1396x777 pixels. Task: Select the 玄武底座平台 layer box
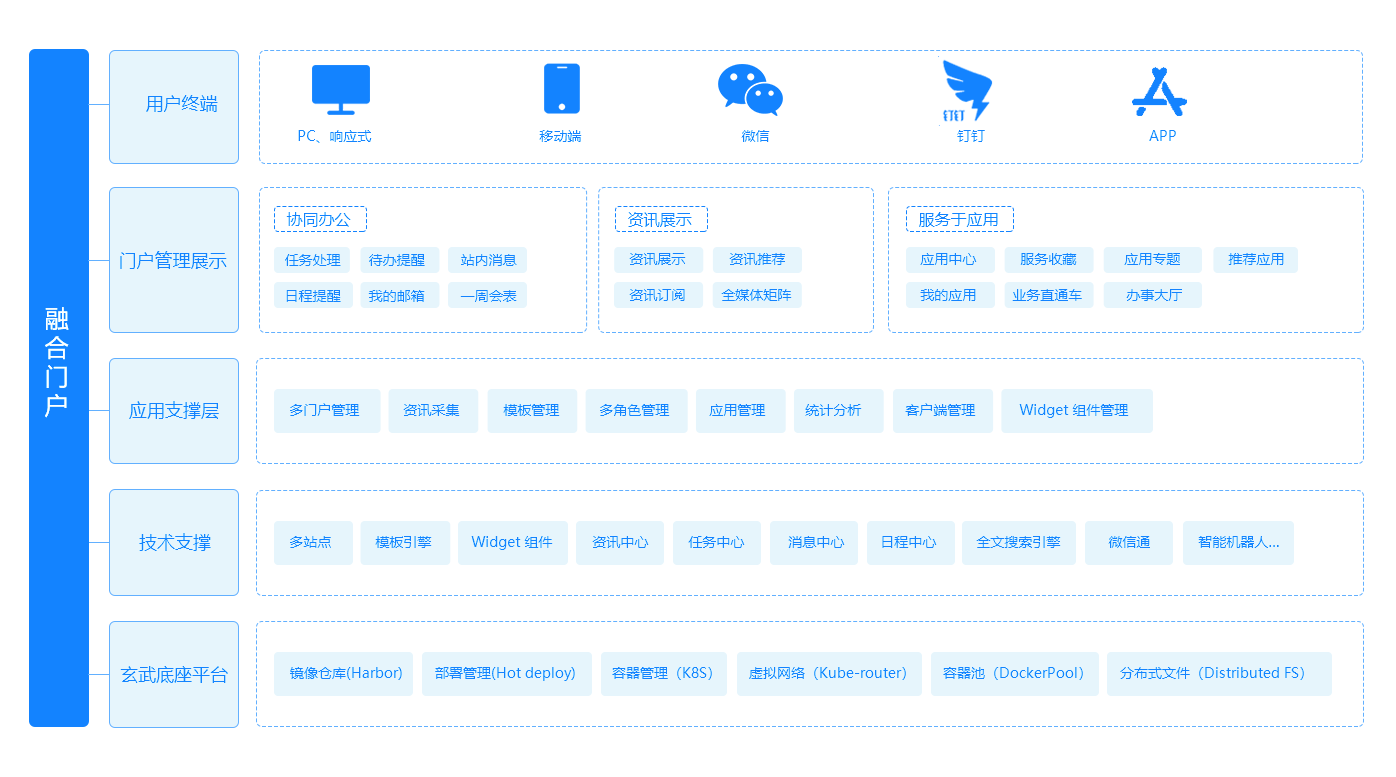point(174,675)
